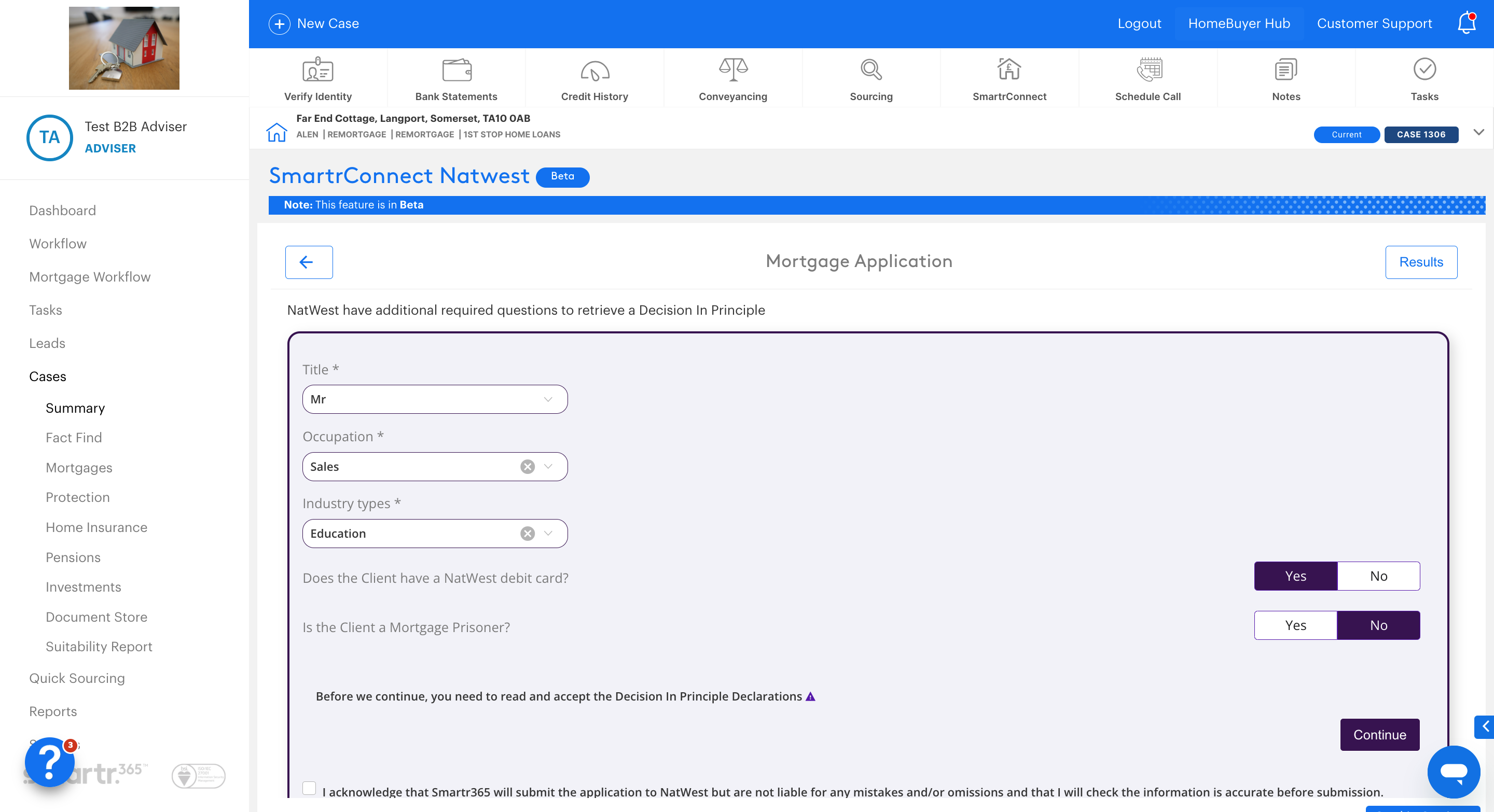Open Tasks checkmark icon
The height and width of the screenshot is (812, 1494).
point(1424,69)
